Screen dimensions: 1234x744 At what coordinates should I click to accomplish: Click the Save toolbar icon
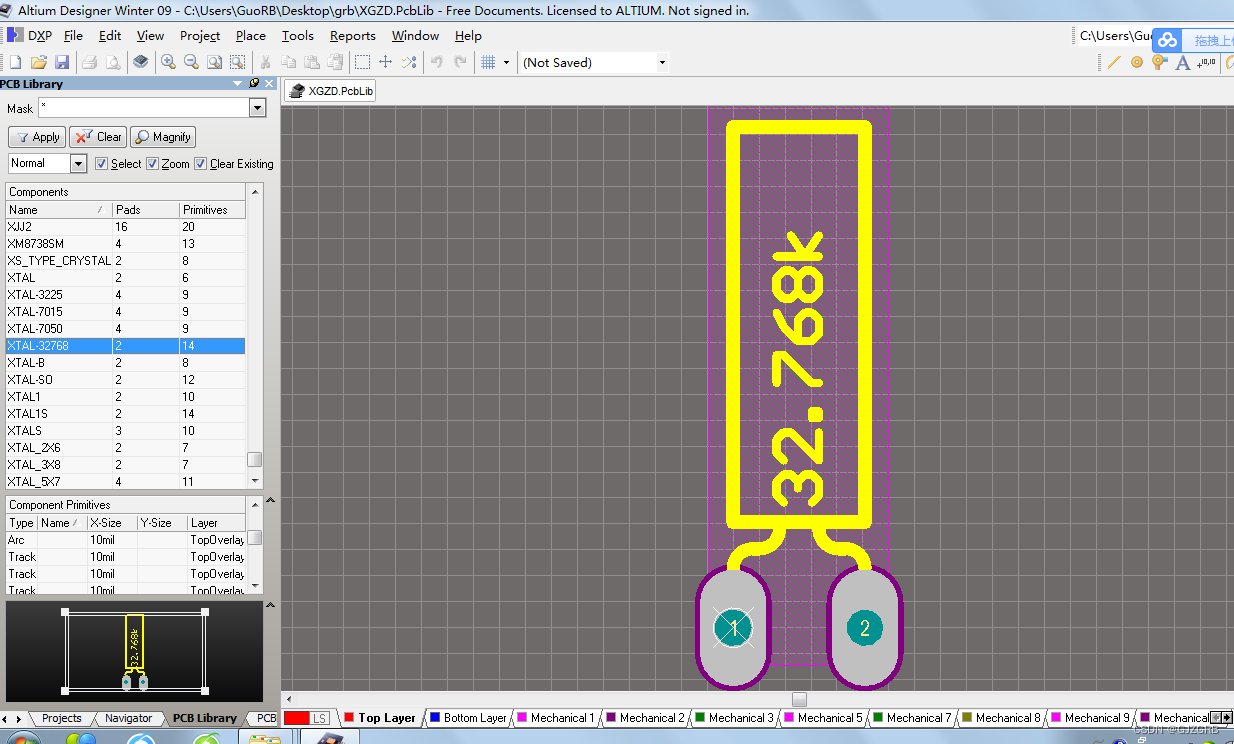(62, 61)
